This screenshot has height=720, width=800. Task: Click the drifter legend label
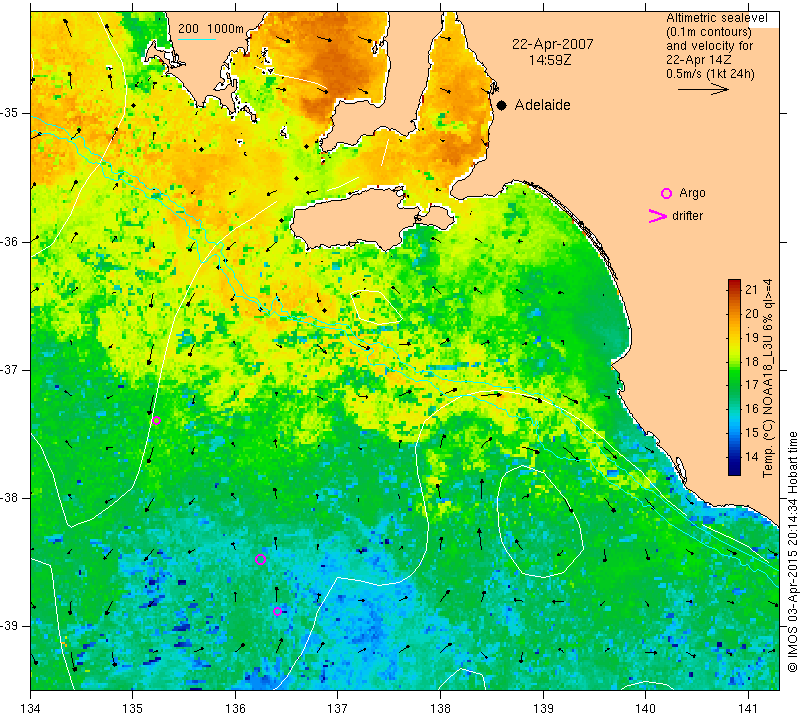[687, 216]
